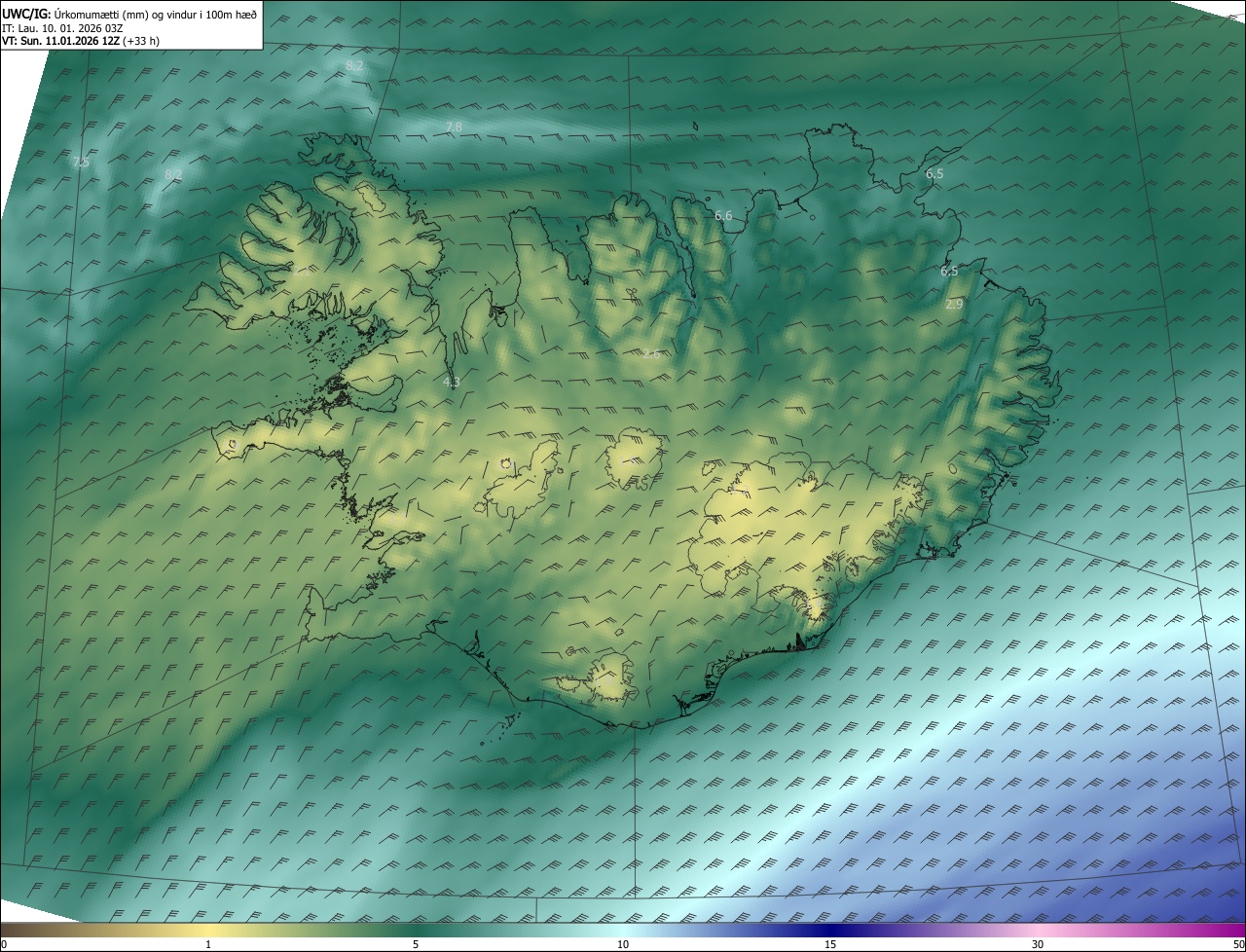Click the color scale tick label 15

coord(830,944)
